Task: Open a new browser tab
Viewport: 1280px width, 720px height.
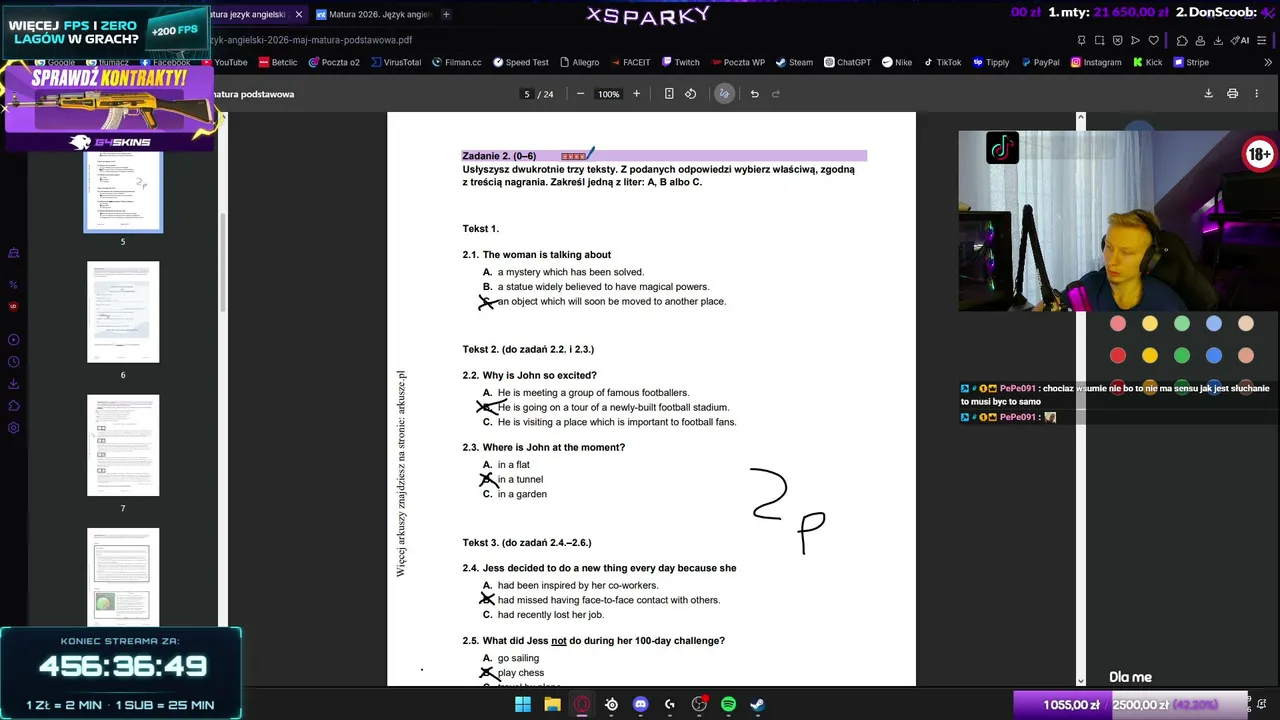Action: tap(446, 15)
